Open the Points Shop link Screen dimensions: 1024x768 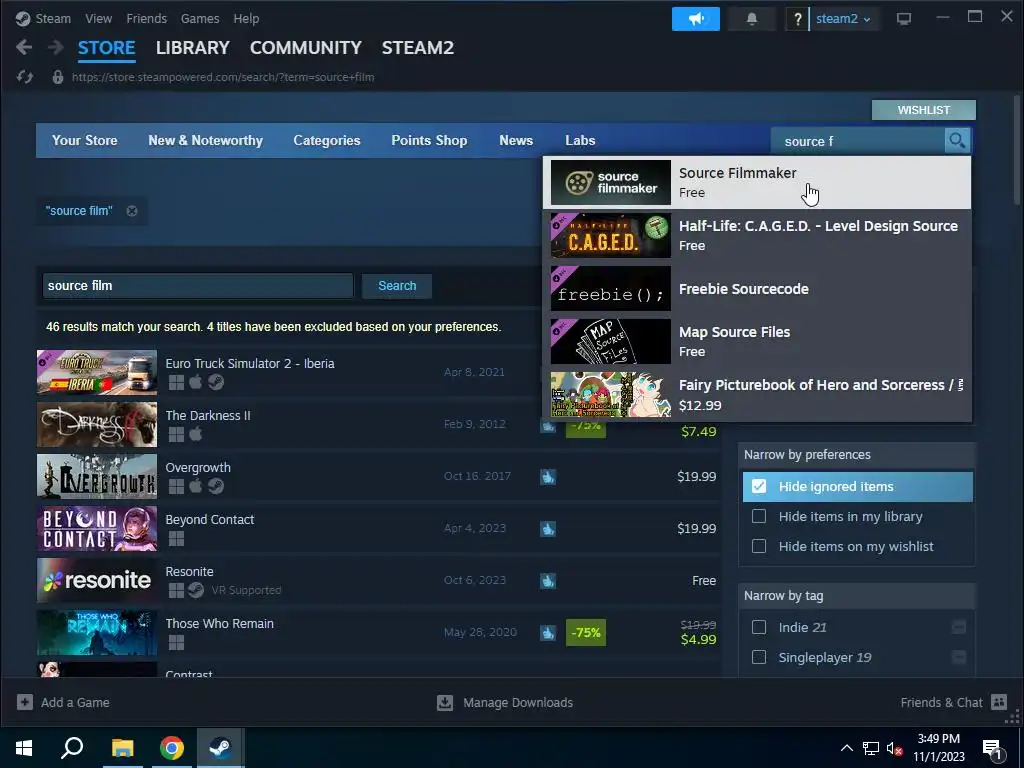pos(429,140)
